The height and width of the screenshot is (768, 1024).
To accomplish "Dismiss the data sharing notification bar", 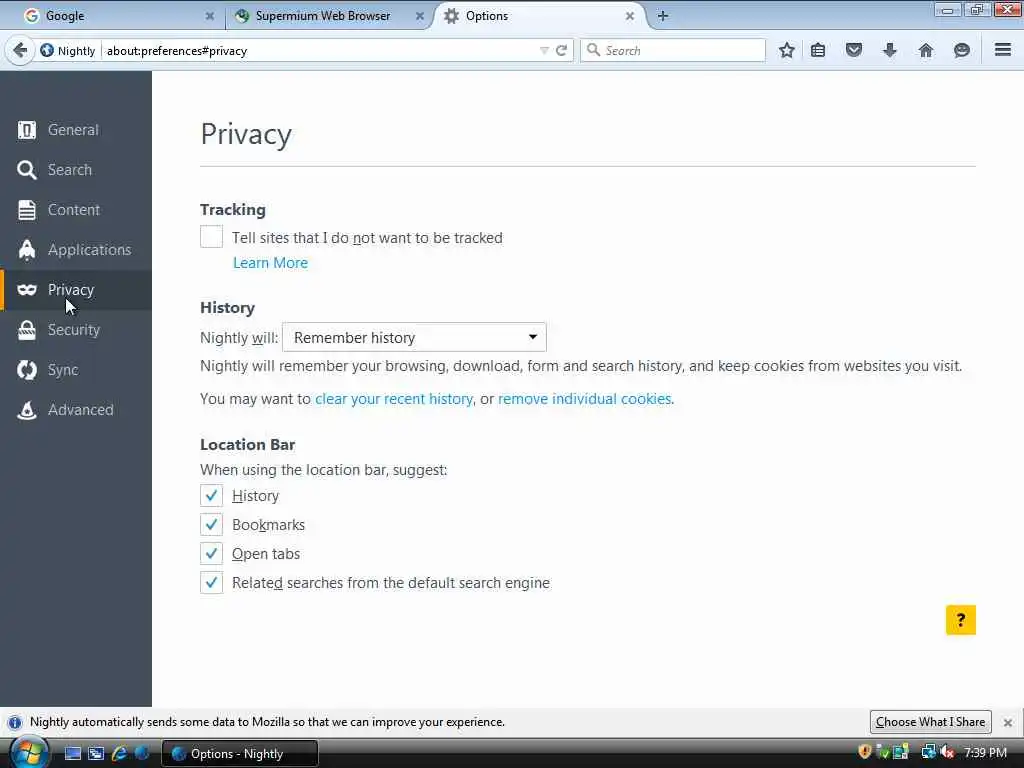I will pos(1008,722).
